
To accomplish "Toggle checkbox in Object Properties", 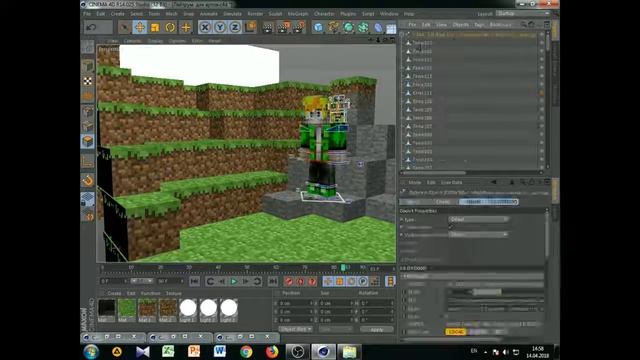I will [x=451, y=227].
